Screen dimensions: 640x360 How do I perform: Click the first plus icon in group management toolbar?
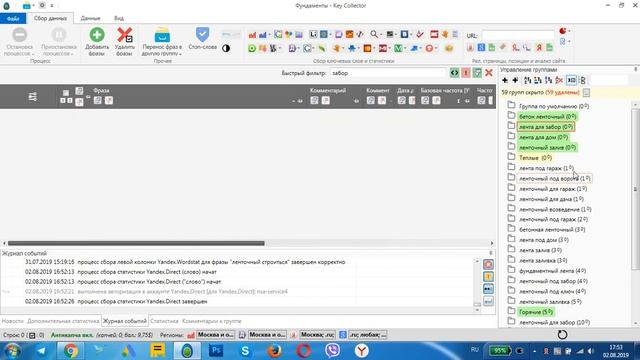(x=505, y=80)
